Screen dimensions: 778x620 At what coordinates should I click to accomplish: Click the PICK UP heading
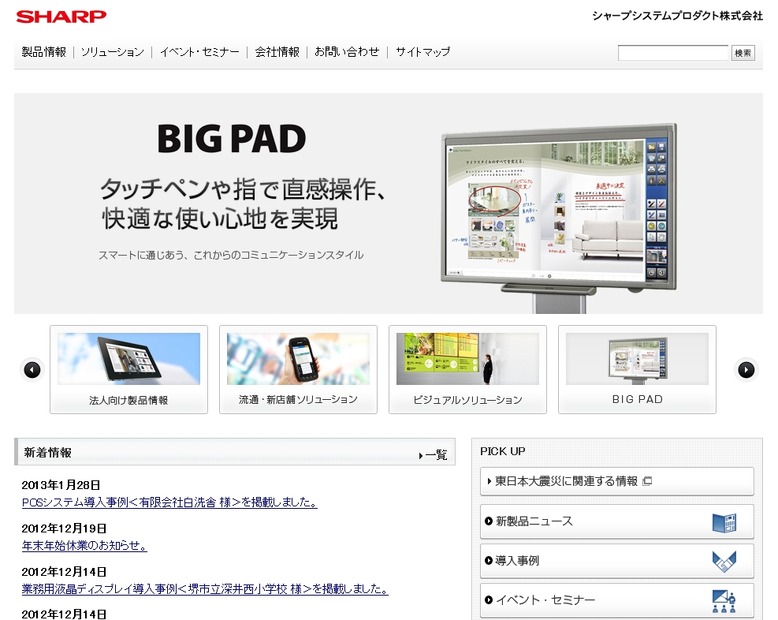503,451
